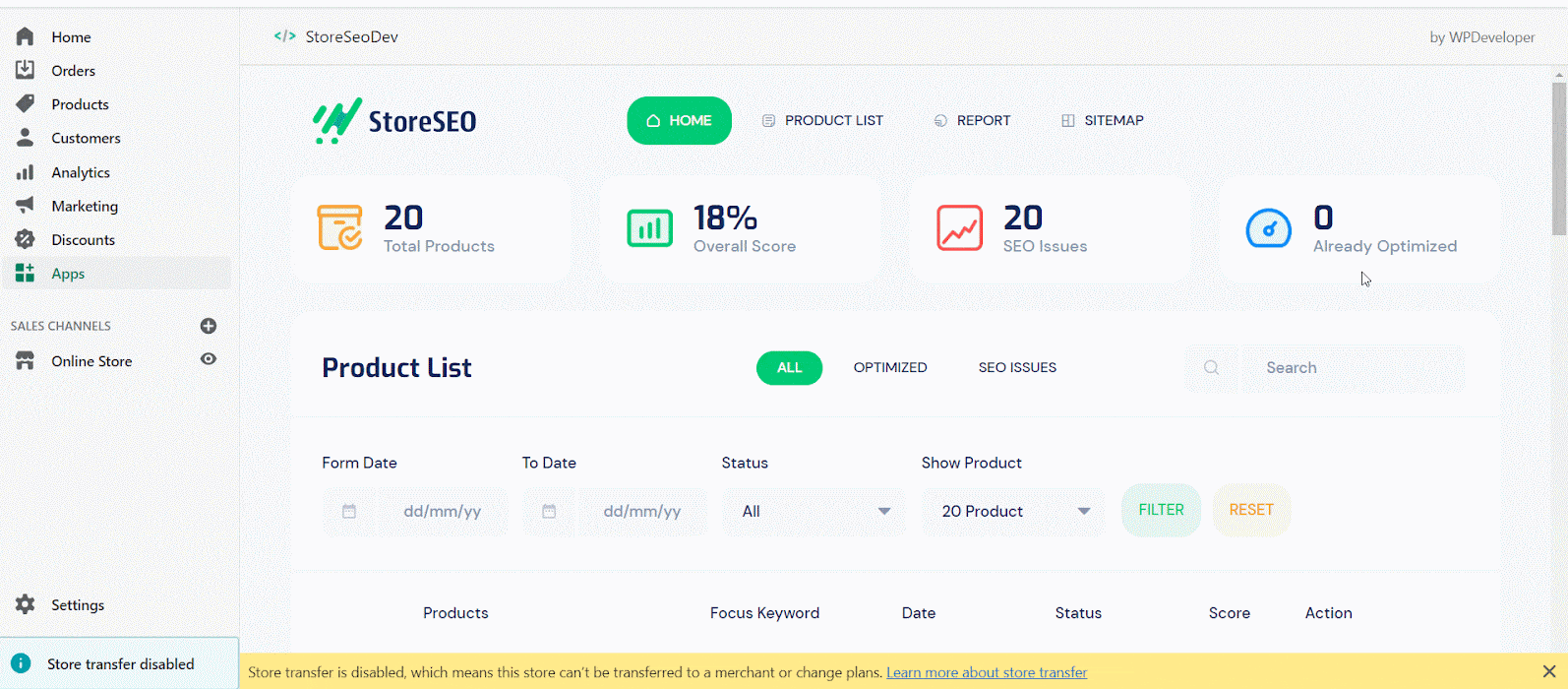The height and width of the screenshot is (689, 1568).
Task: Click the SALES CHANNELS heading
Action: click(x=61, y=326)
